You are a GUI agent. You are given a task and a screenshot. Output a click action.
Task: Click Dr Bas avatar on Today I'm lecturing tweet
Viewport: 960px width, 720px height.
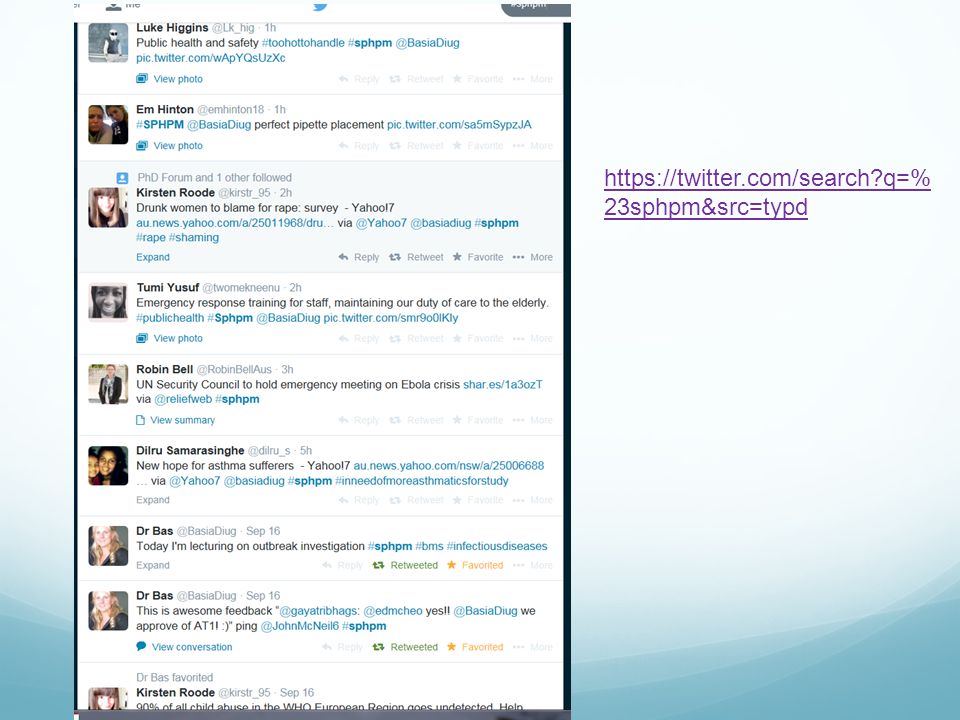point(108,546)
